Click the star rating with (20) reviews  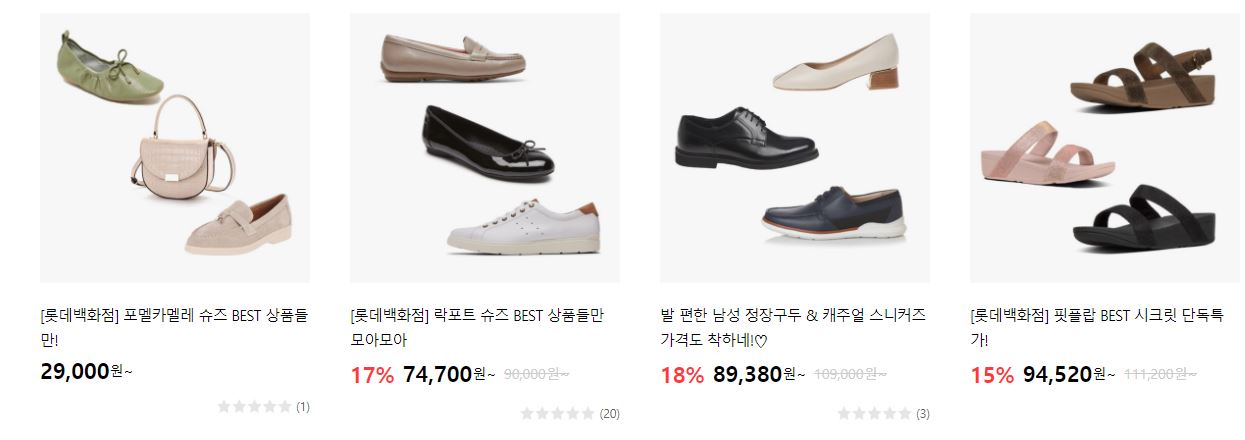[570, 413]
